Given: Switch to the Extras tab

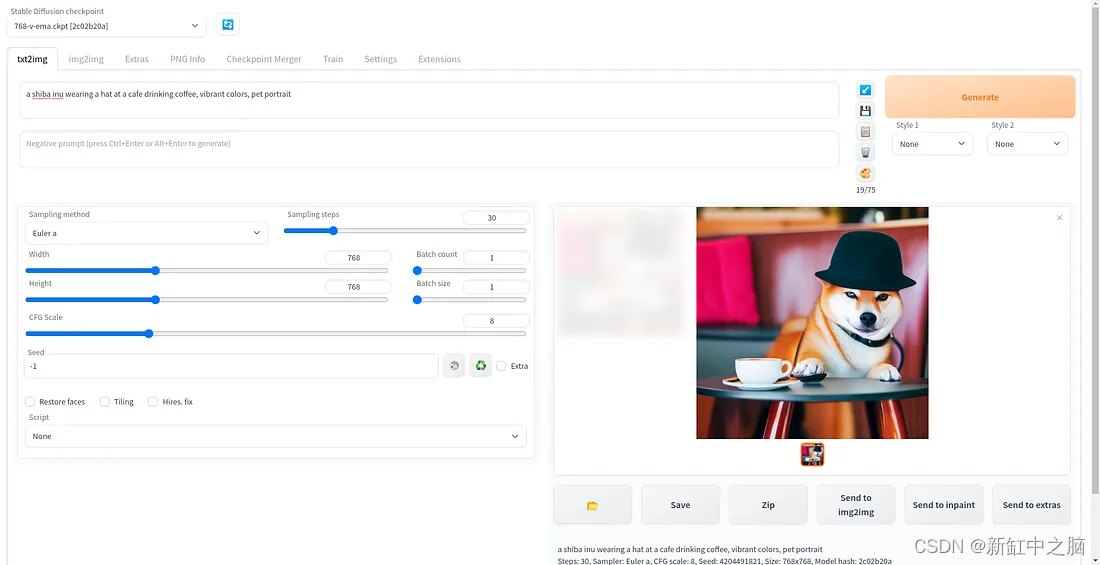Looking at the screenshot, I should (x=137, y=59).
